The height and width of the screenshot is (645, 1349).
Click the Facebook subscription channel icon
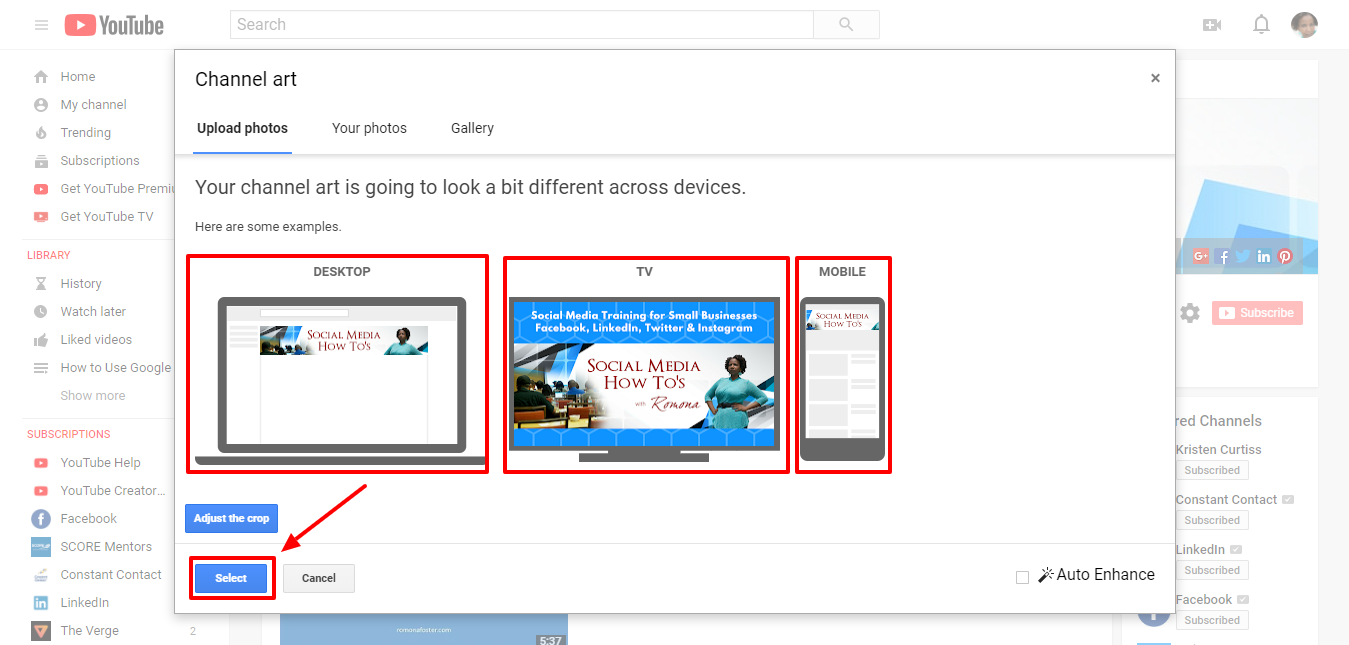[41, 519]
